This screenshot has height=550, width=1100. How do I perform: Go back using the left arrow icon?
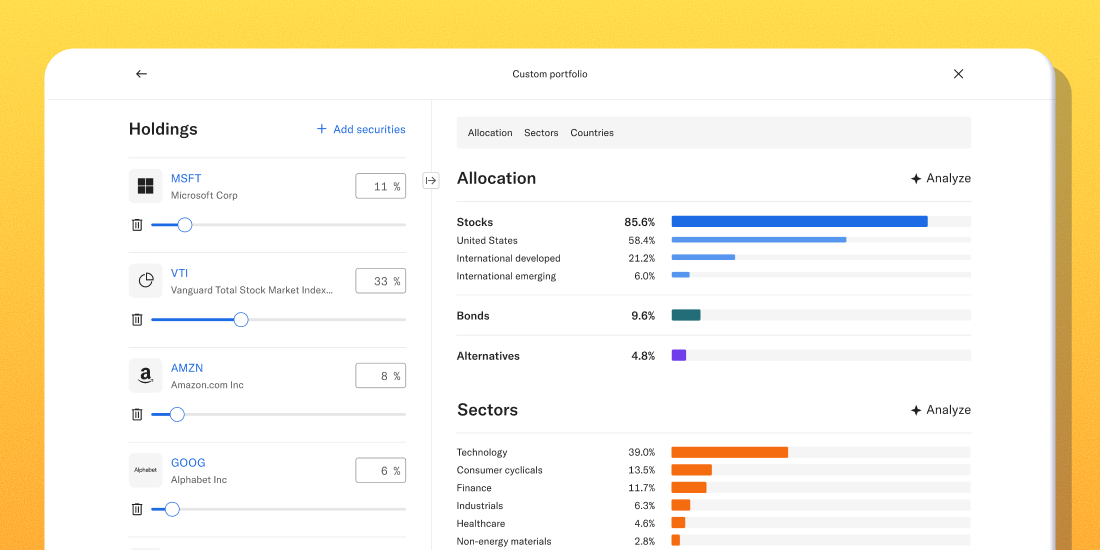(142, 74)
